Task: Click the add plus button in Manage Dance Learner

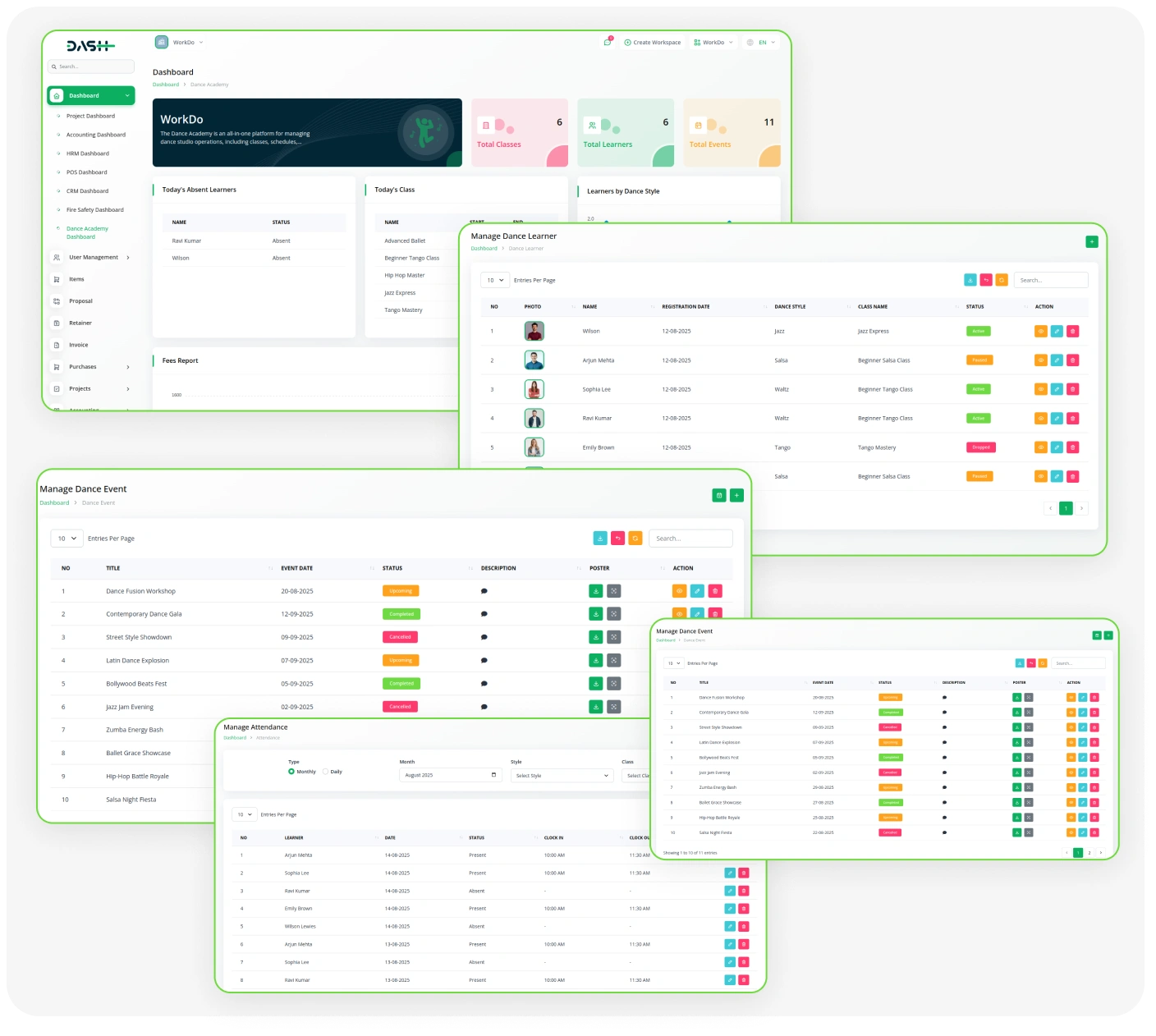Action: pyautogui.click(x=1091, y=241)
